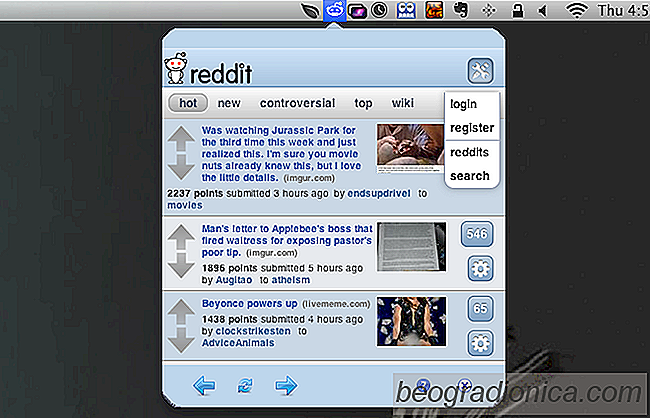Open the Jurassic Park post title link
Image resolution: width=650 pixels, height=418 pixels.
click(x=281, y=154)
